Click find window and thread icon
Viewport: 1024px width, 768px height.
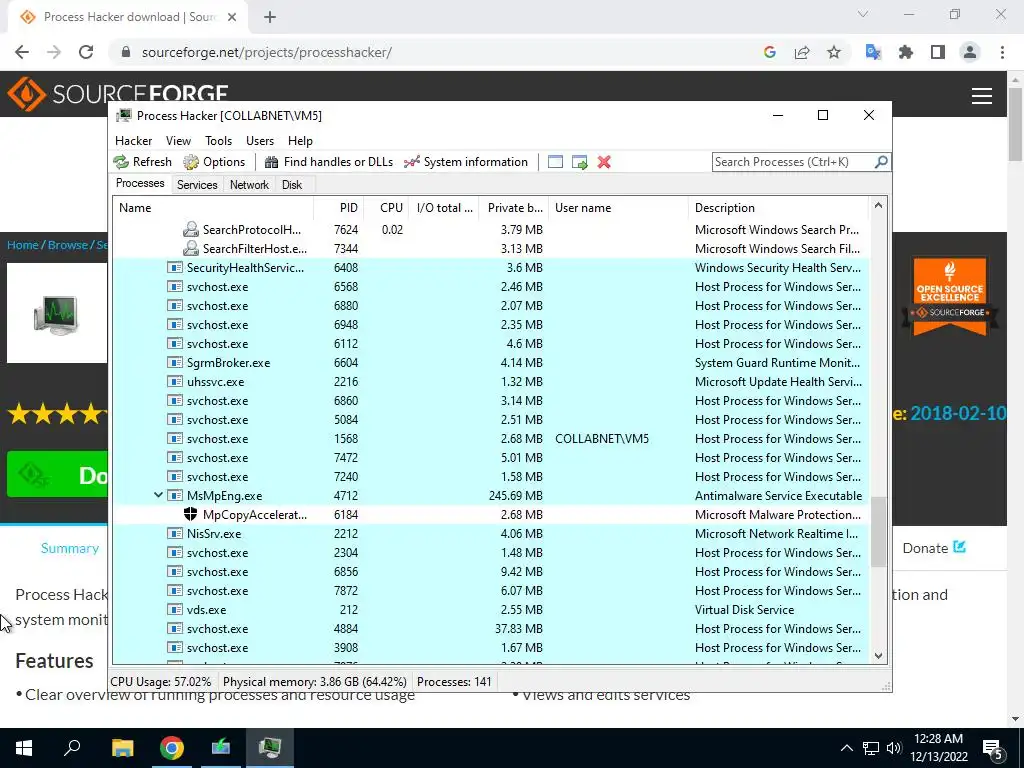coord(579,162)
